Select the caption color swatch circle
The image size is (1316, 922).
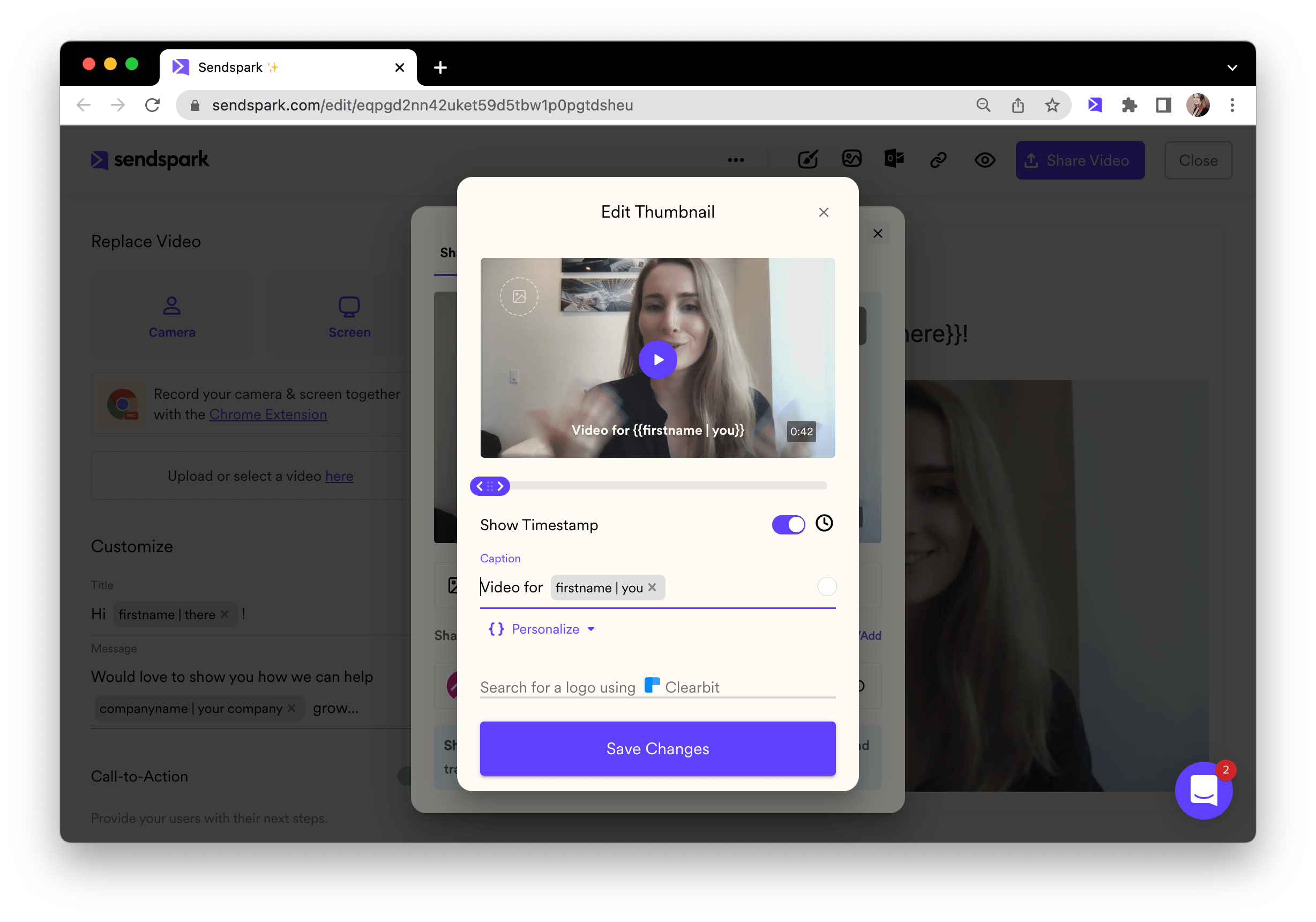[826, 586]
